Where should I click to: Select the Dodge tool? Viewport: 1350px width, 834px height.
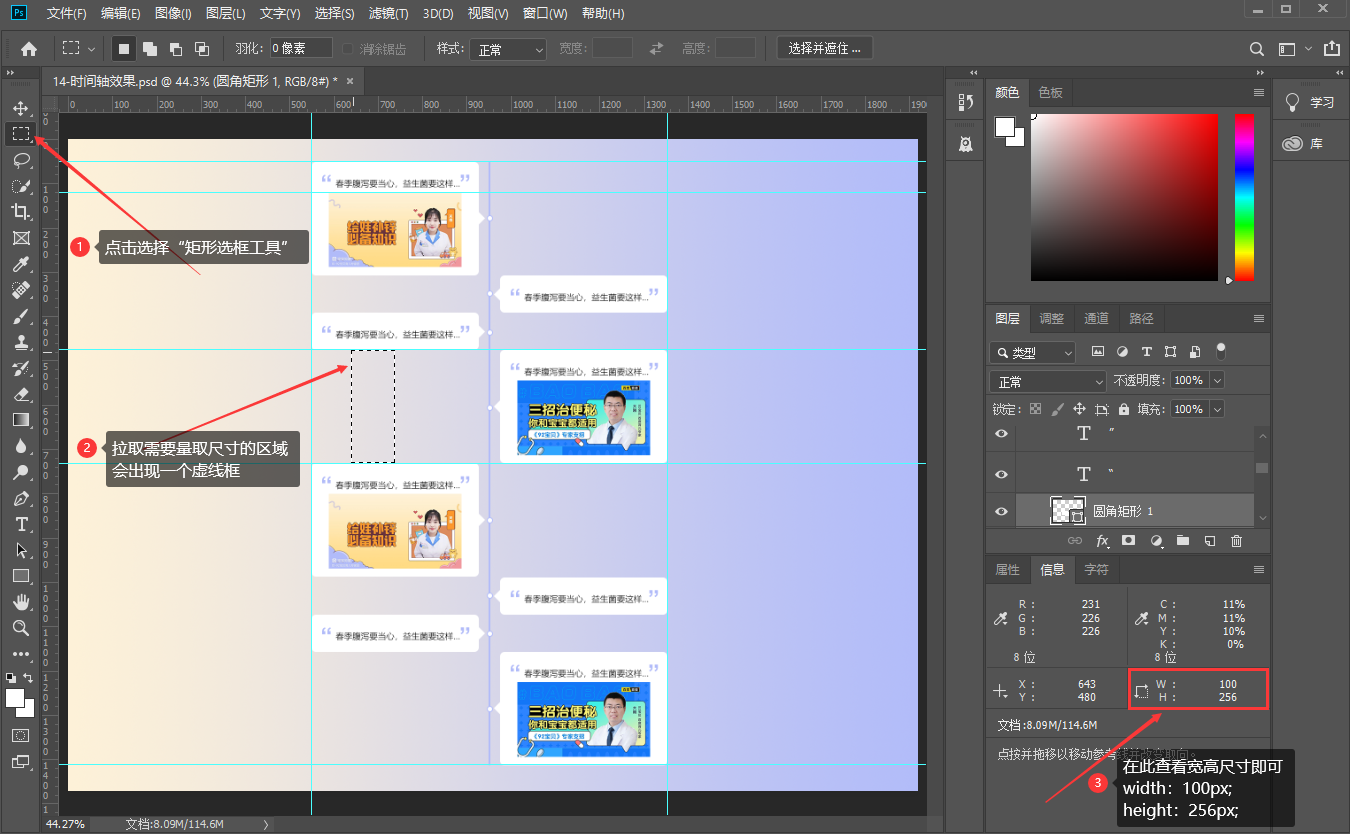tap(20, 472)
